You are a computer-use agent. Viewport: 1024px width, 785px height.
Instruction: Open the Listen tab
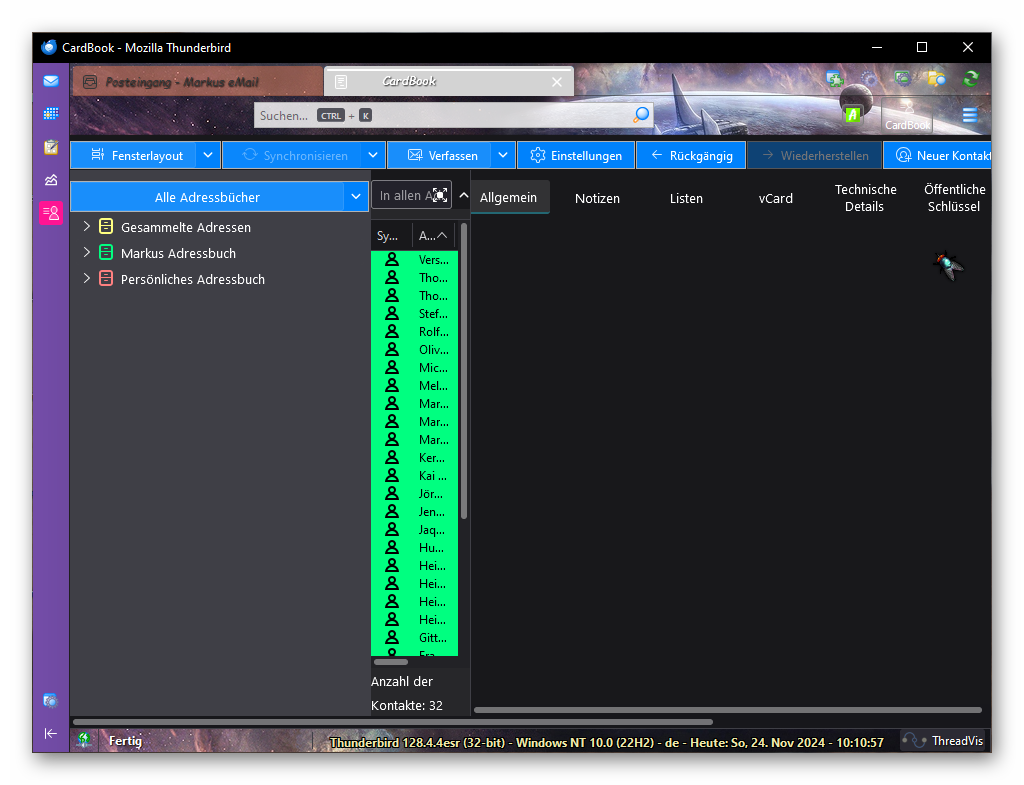[x=686, y=198]
